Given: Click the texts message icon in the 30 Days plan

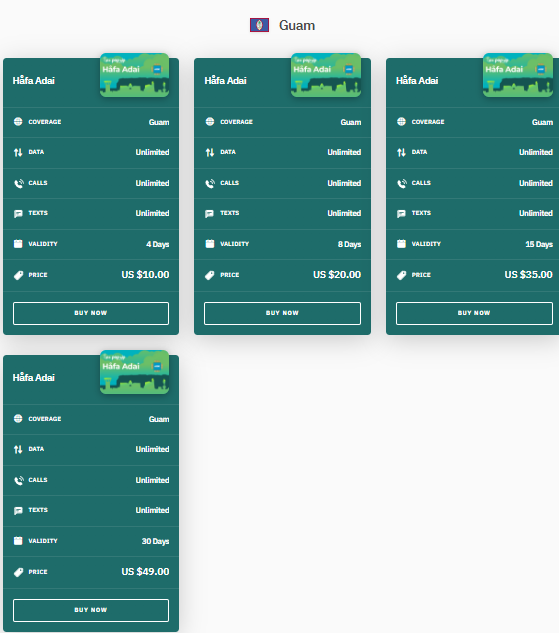Looking at the screenshot, I should point(18,511).
